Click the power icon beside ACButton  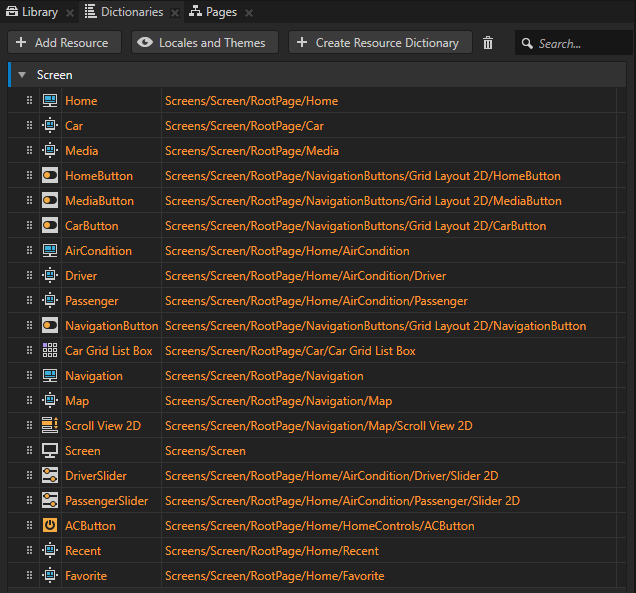(50, 526)
